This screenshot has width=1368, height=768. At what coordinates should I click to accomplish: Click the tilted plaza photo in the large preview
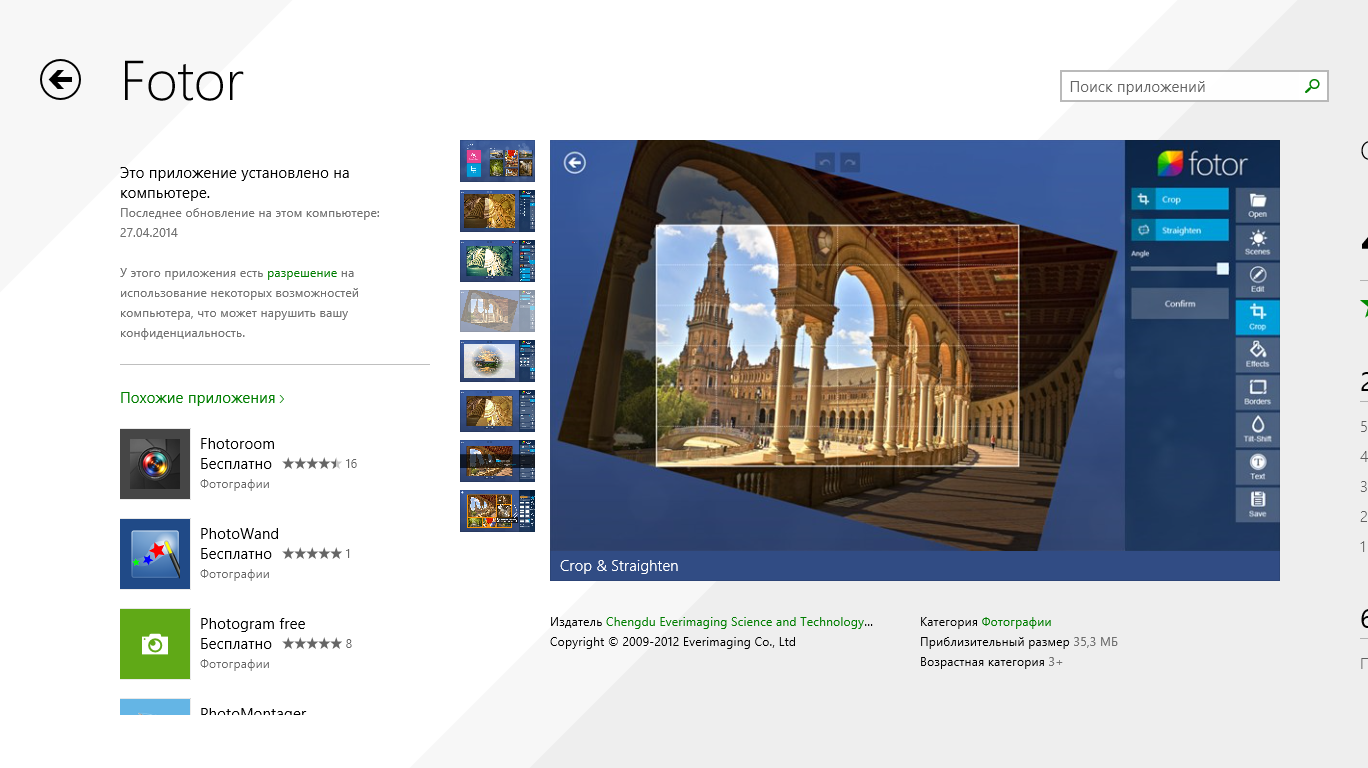click(837, 345)
